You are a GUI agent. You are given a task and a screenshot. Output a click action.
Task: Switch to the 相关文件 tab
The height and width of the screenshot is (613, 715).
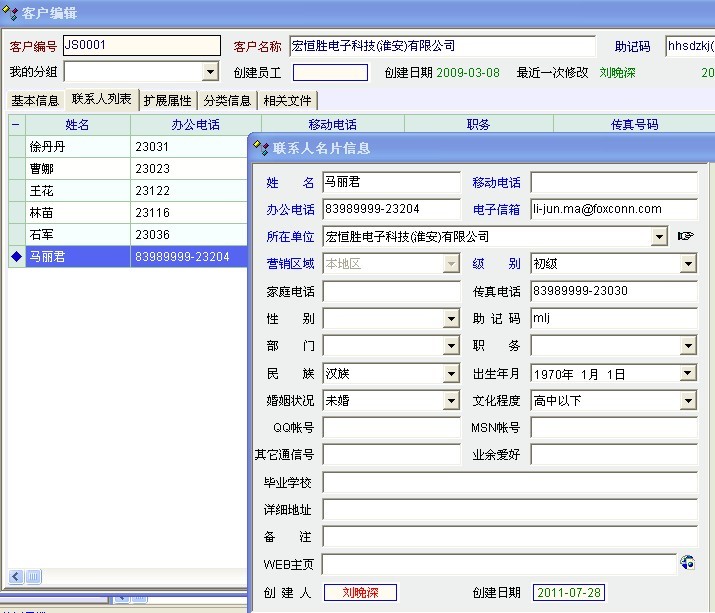pos(287,101)
